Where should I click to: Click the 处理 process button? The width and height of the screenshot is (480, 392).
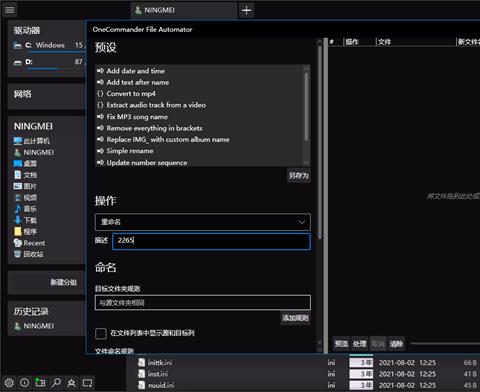pos(360,343)
